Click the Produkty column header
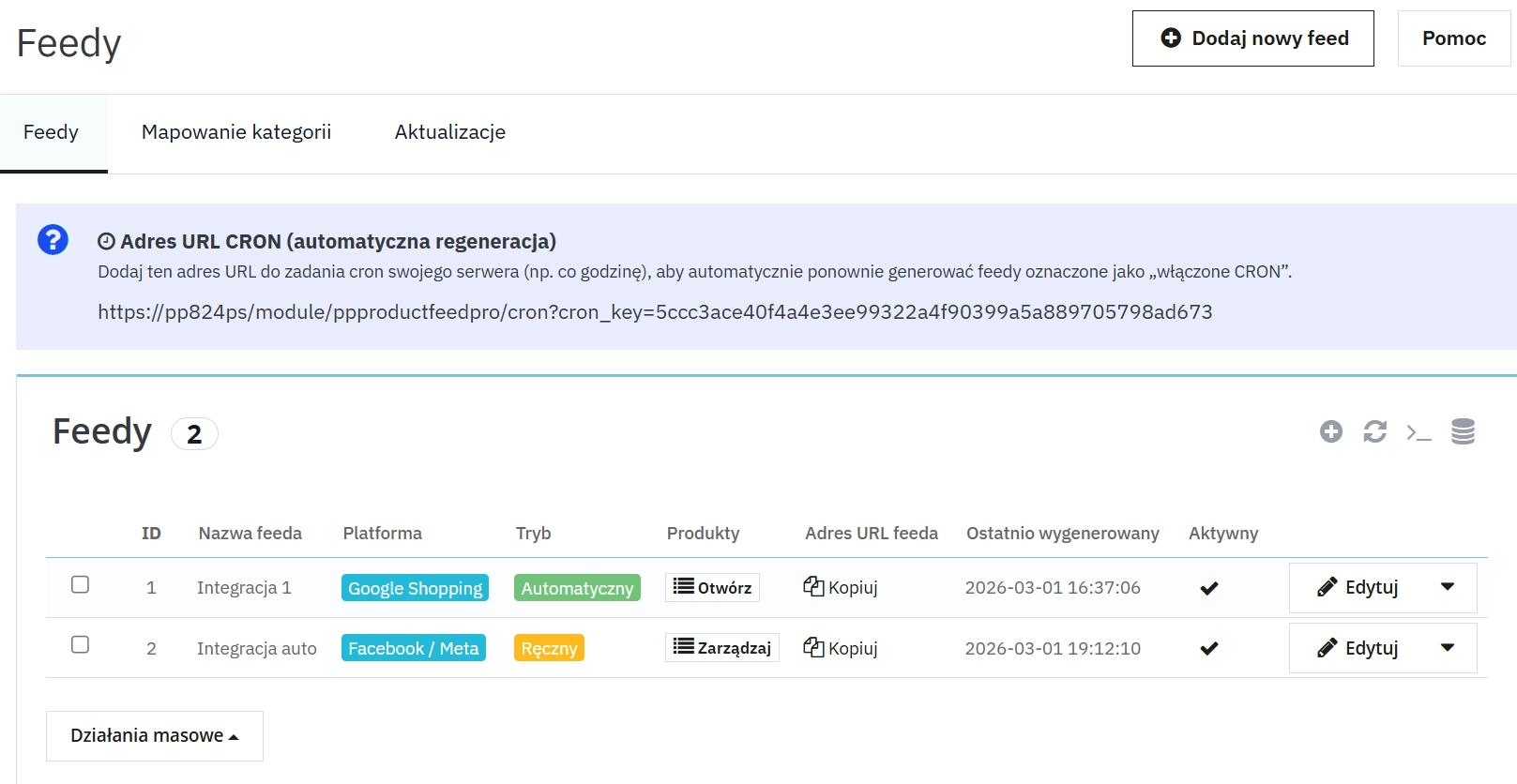The image size is (1517, 784). point(703,533)
